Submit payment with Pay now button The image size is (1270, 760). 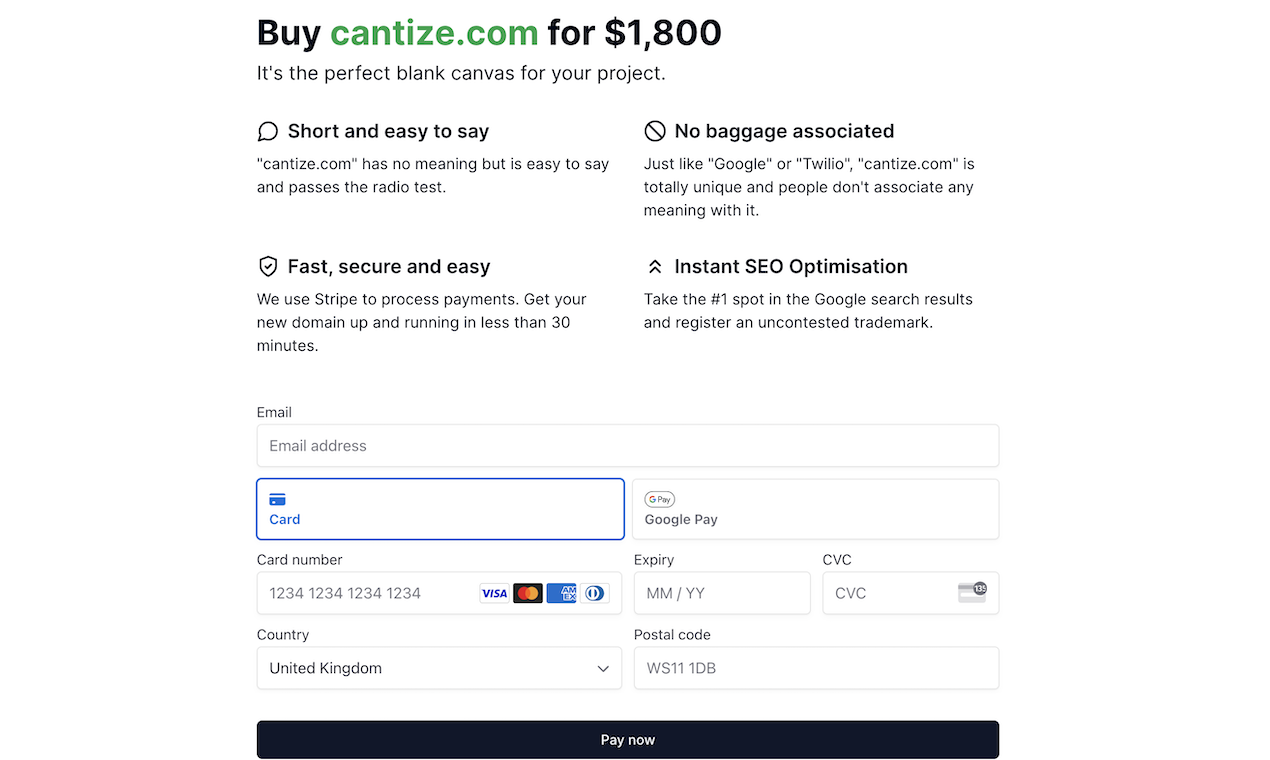tap(628, 740)
